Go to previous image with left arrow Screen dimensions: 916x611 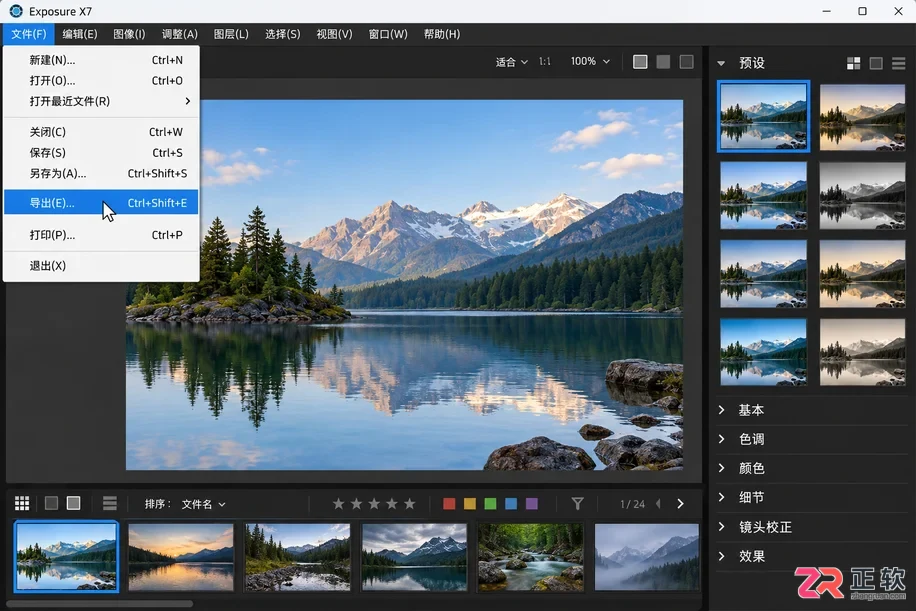tap(658, 504)
